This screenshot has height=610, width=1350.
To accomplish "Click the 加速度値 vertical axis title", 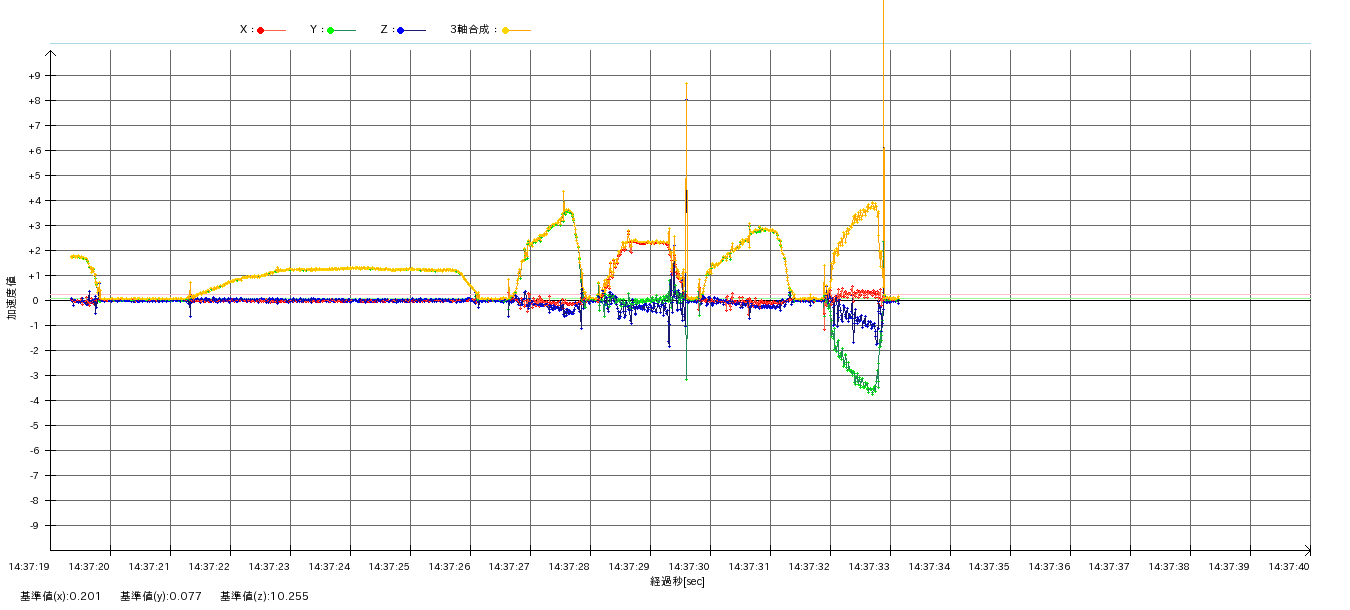I will [13, 298].
